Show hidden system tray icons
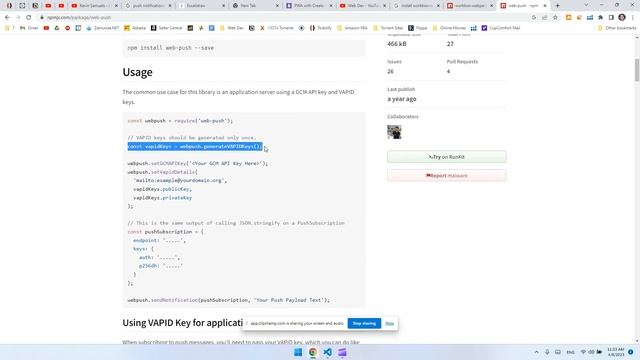640x360 pixels. coord(536,352)
